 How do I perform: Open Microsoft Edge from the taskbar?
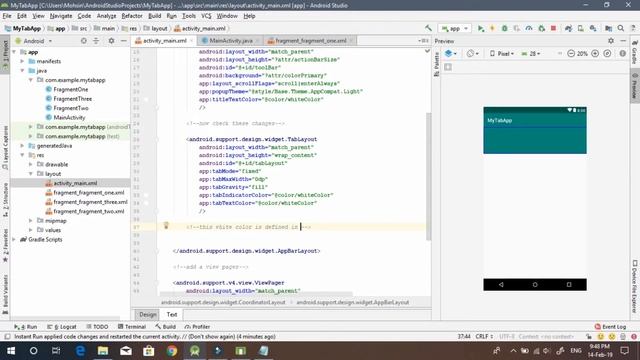(x=80, y=351)
